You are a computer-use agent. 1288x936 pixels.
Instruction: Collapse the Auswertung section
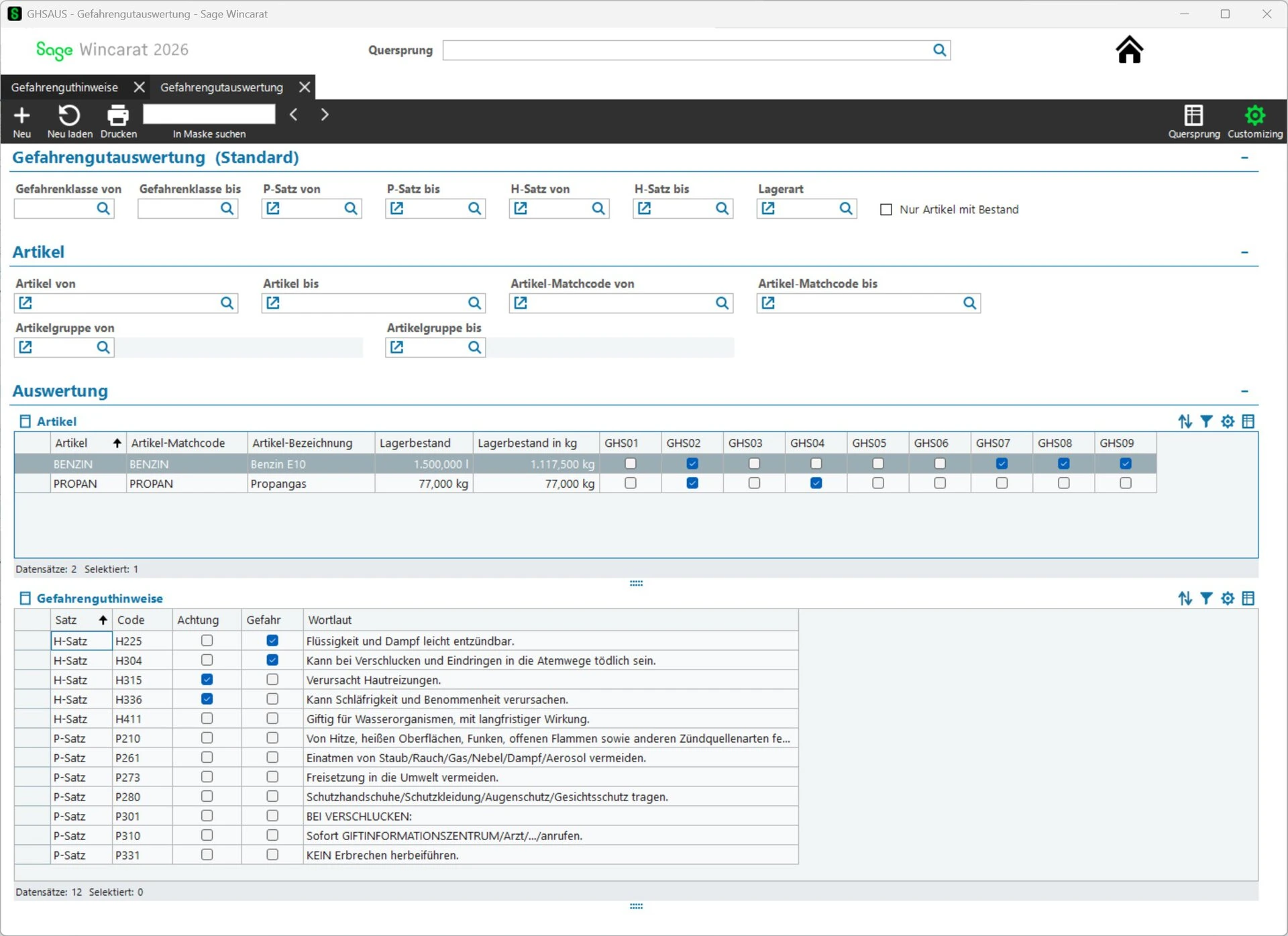pyautogui.click(x=1244, y=391)
